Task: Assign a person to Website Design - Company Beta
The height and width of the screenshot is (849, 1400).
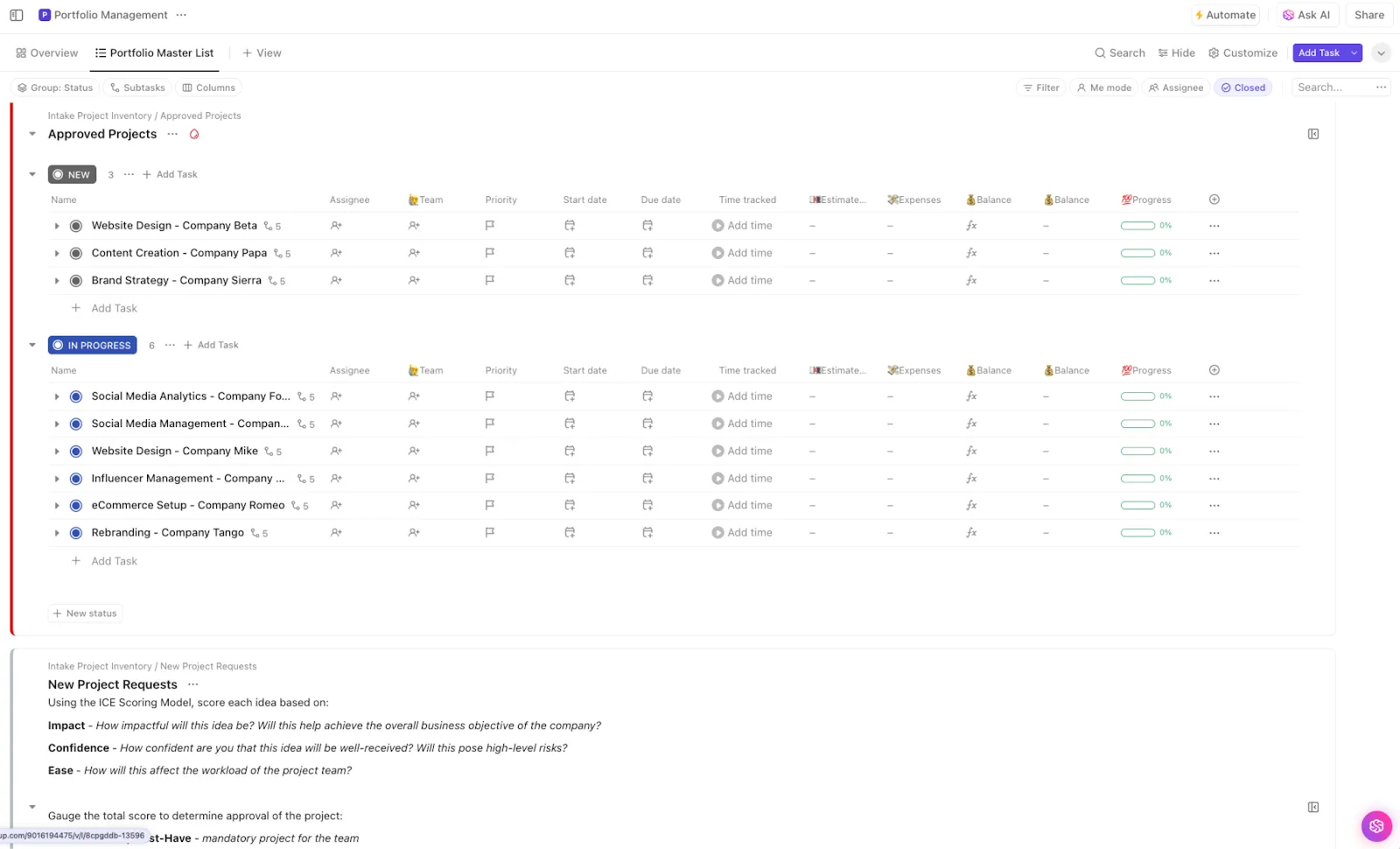Action: click(336, 226)
